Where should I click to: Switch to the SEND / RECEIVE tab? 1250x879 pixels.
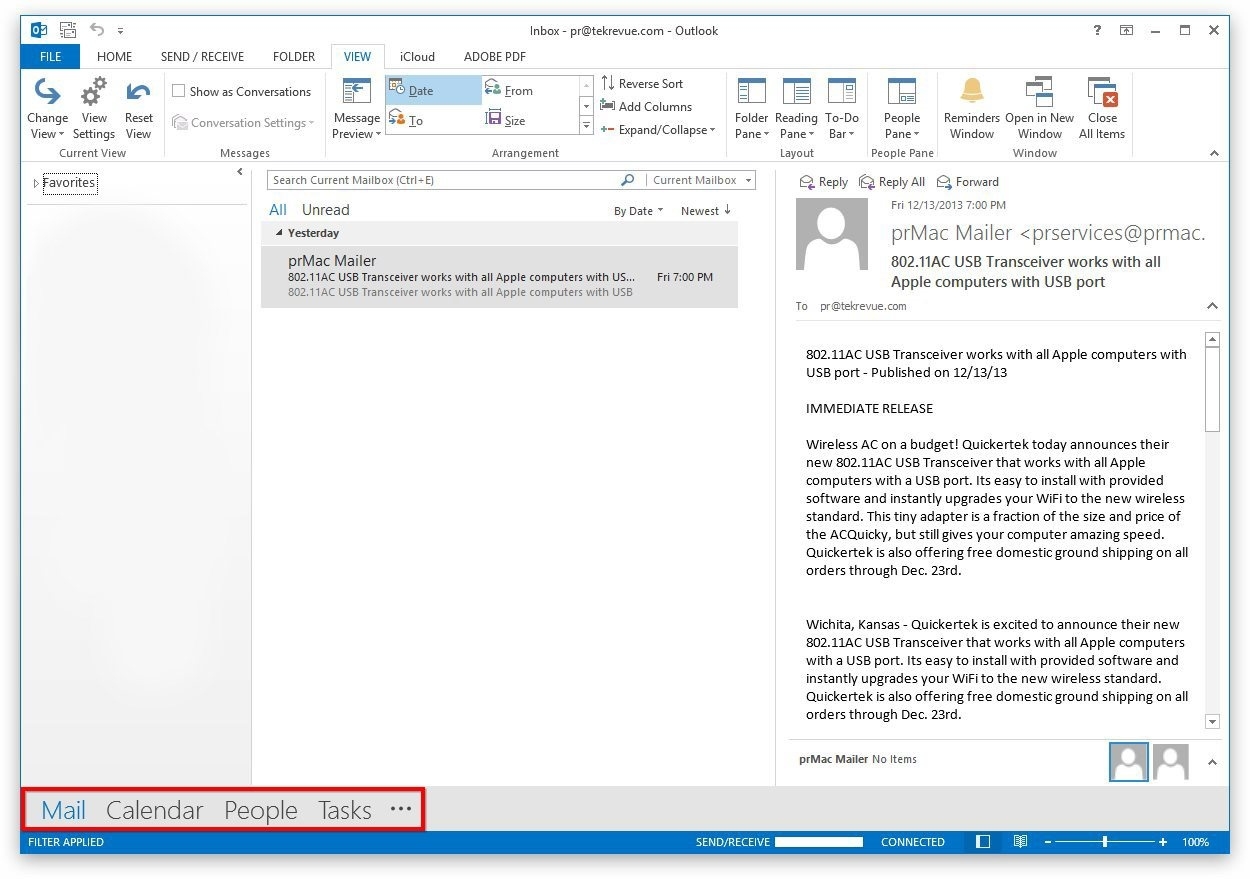click(x=202, y=57)
